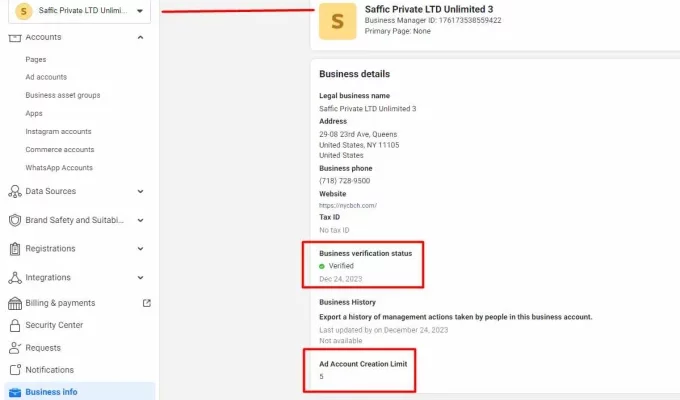Viewport: 680px width, 400px height.
Task: Click the 'Last updated by on December 24, 2023' text
Action: (x=383, y=330)
